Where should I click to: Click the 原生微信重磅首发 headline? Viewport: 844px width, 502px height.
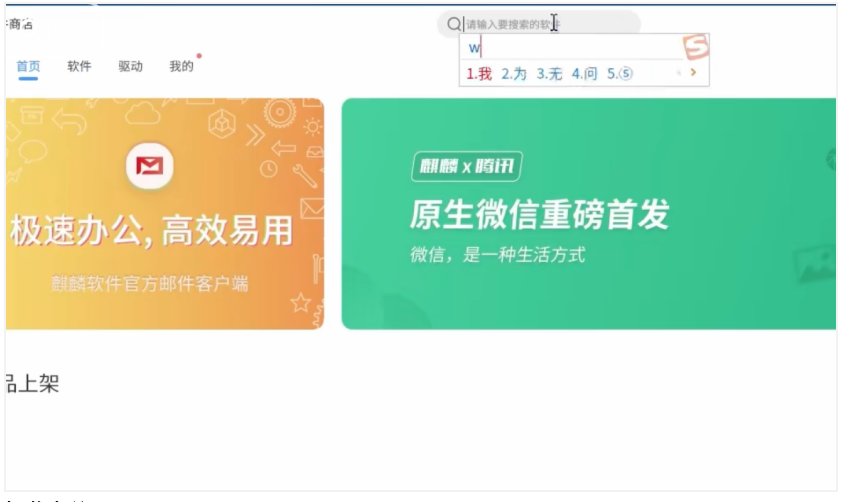point(539,214)
